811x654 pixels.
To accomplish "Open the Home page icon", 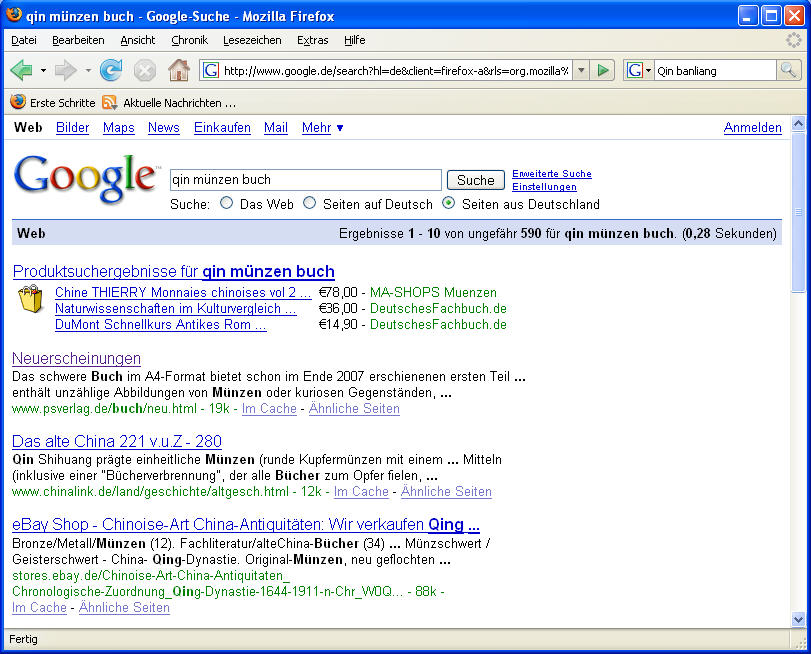I will [179, 70].
